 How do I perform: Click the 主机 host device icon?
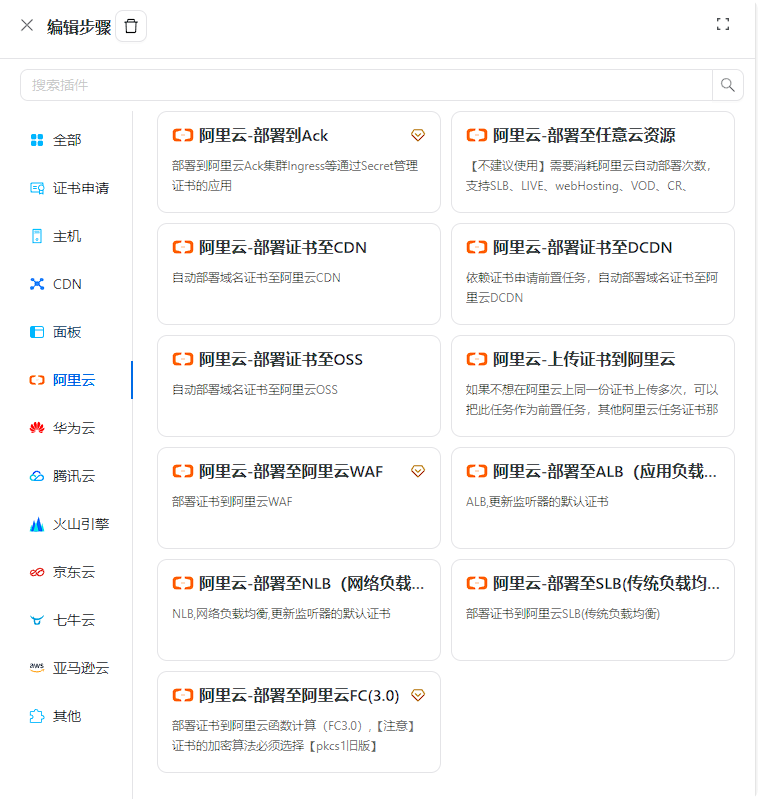tap(37, 236)
